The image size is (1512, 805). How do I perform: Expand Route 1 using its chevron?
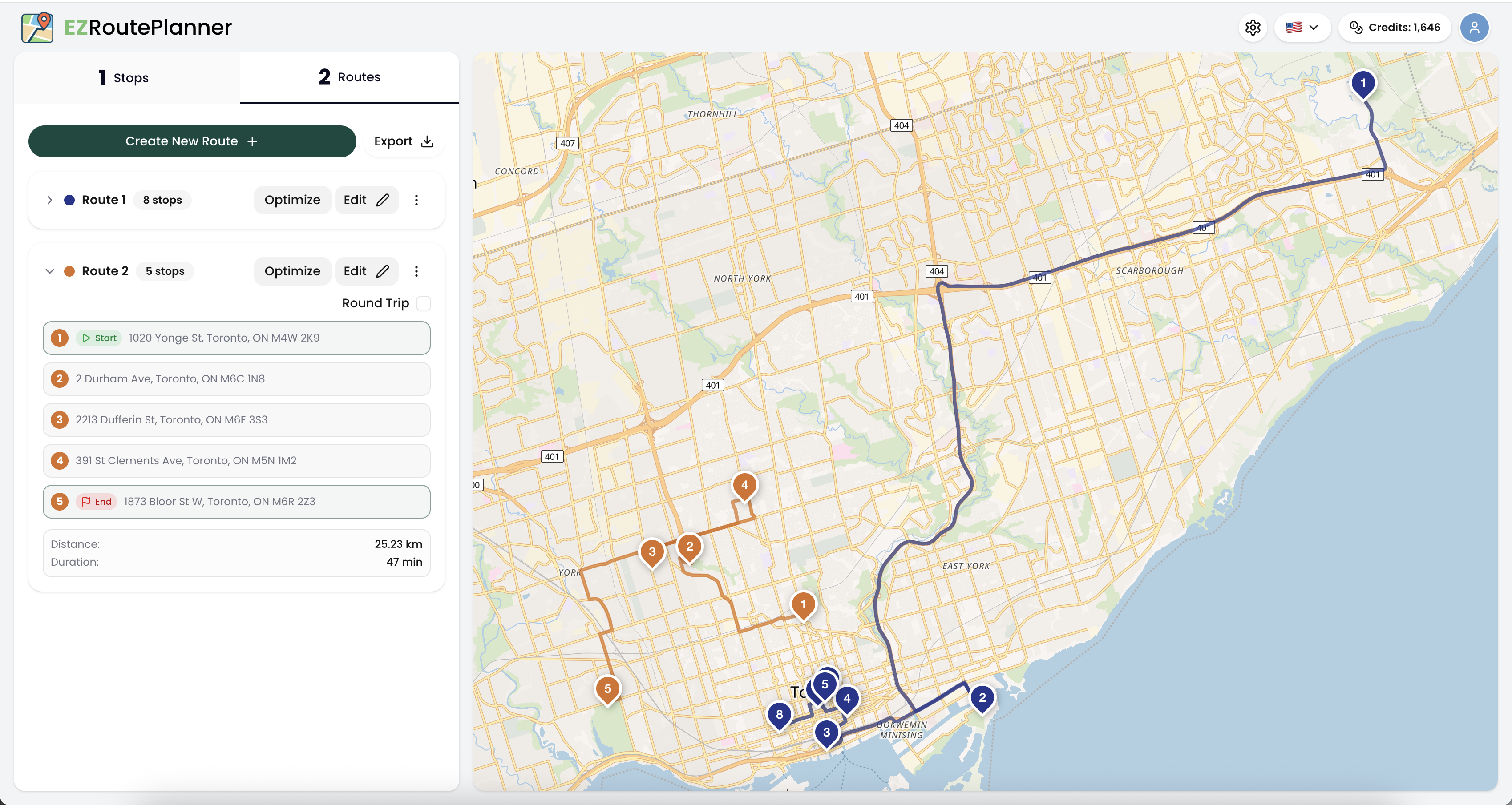click(50, 200)
